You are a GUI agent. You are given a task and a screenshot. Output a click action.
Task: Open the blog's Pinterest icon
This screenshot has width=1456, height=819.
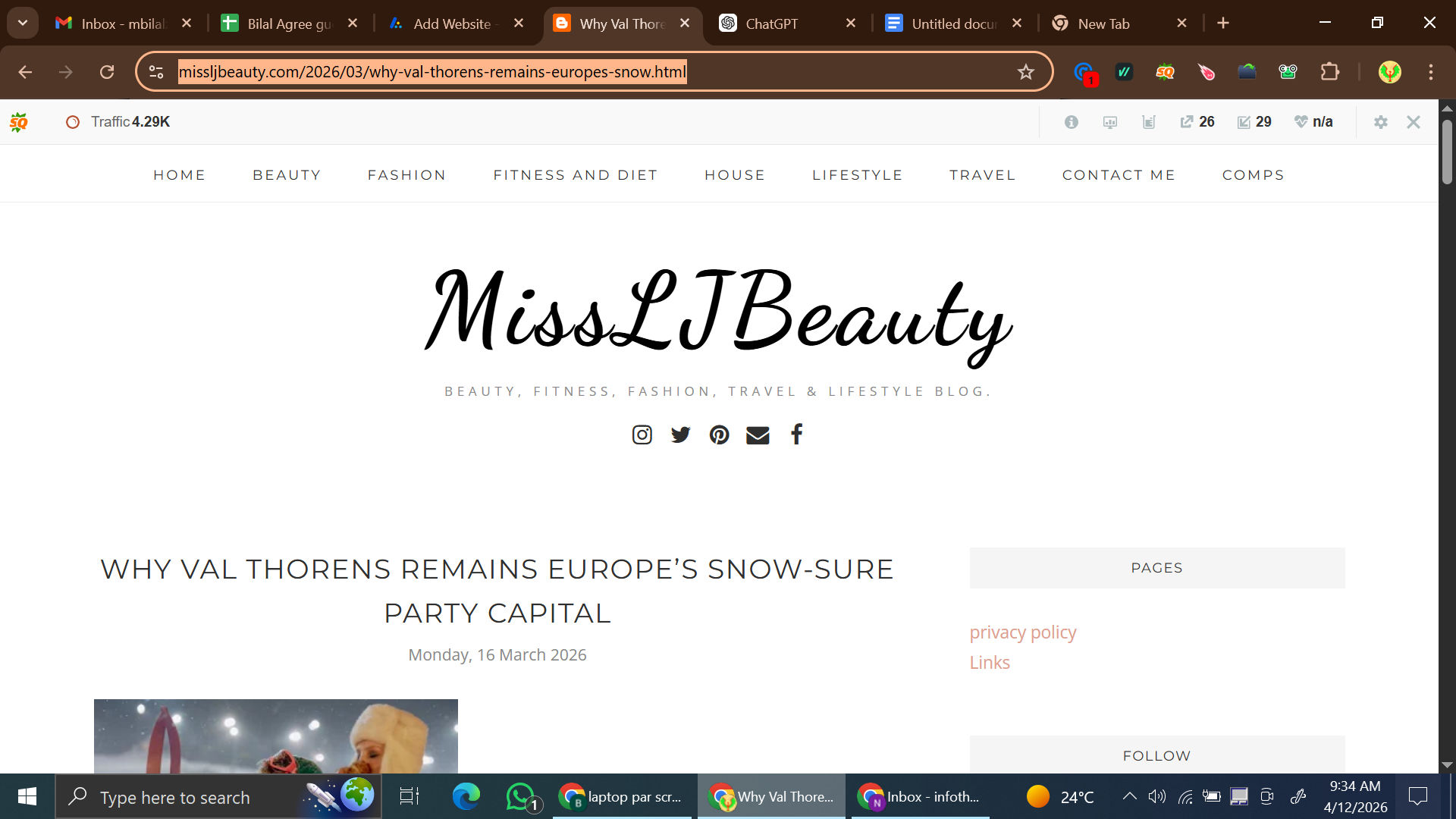coord(719,435)
